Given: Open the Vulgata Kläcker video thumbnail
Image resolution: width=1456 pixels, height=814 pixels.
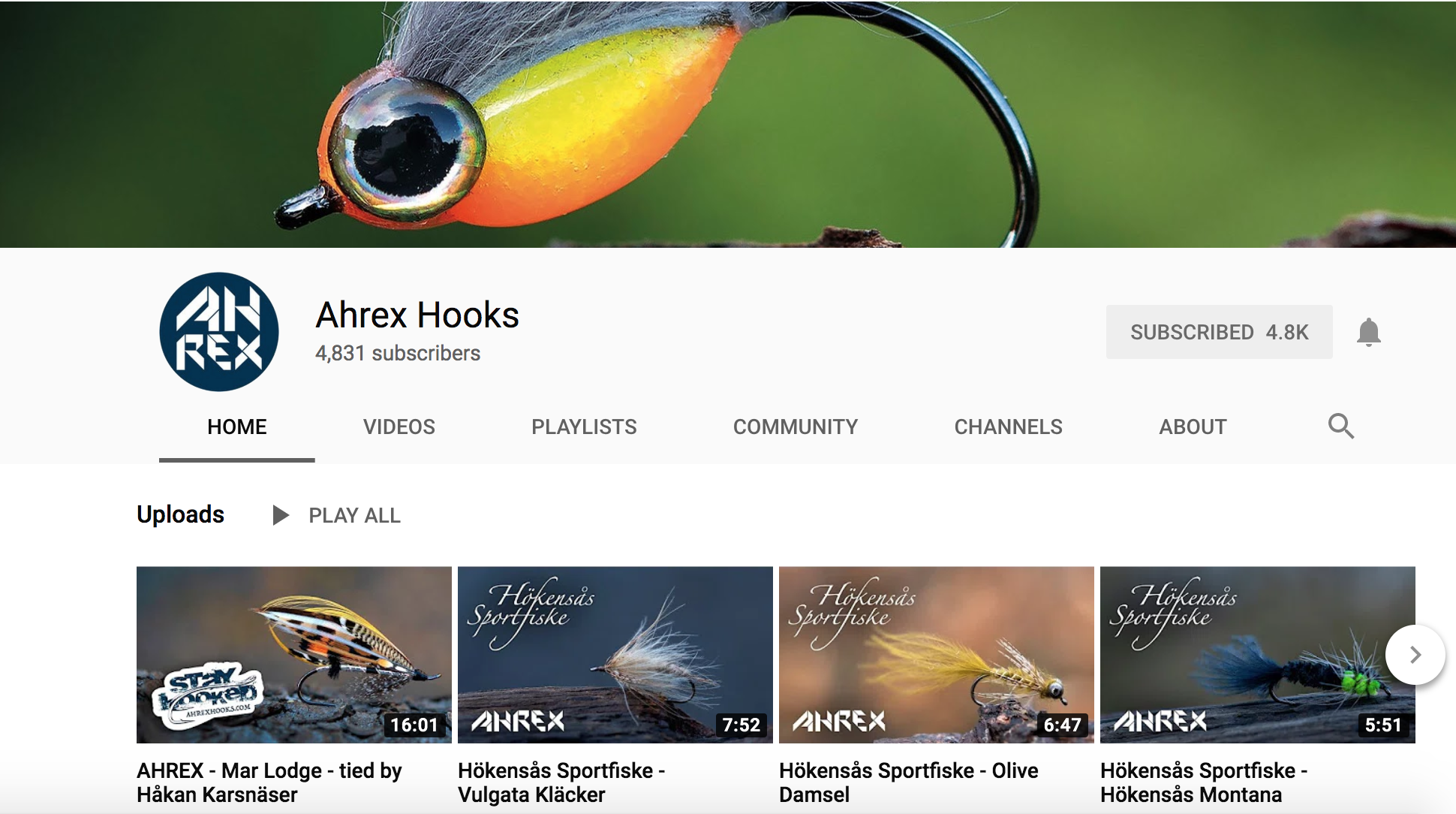Looking at the screenshot, I should point(615,655).
